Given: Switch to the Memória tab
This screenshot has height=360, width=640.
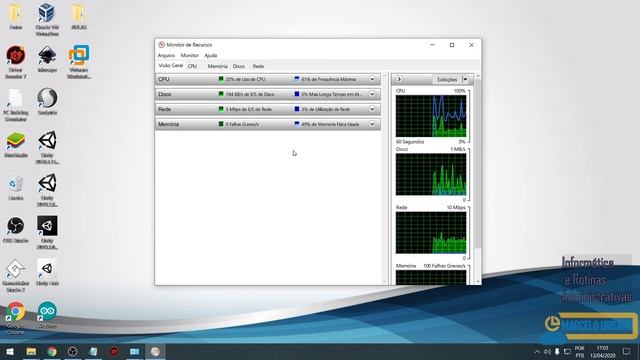Looking at the screenshot, I should point(217,66).
